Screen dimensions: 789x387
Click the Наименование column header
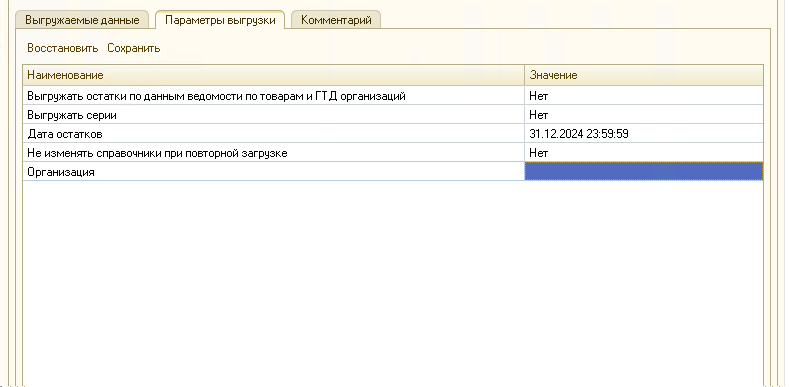[274, 75]
